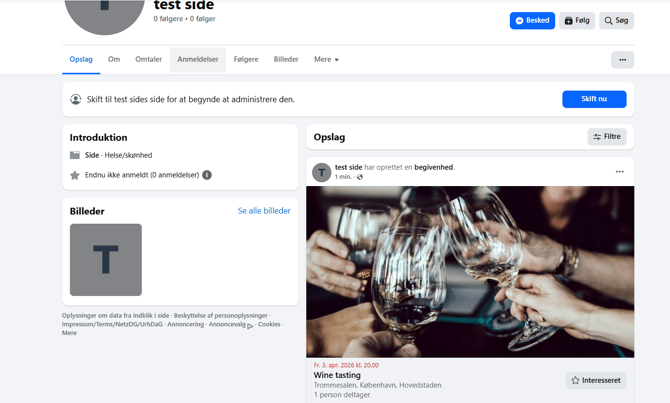Click the info icon next to anmeldelser
Screen dimensions: 670x403
207,175
